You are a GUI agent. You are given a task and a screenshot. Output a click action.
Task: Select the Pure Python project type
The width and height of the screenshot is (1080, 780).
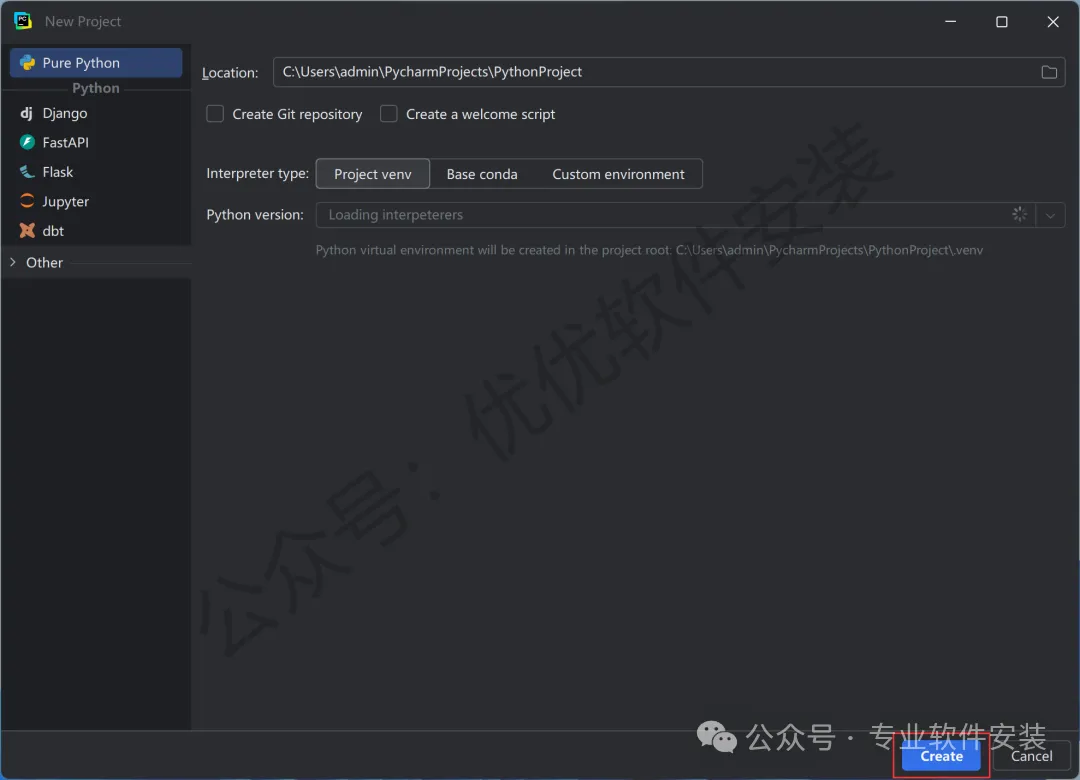96,63
